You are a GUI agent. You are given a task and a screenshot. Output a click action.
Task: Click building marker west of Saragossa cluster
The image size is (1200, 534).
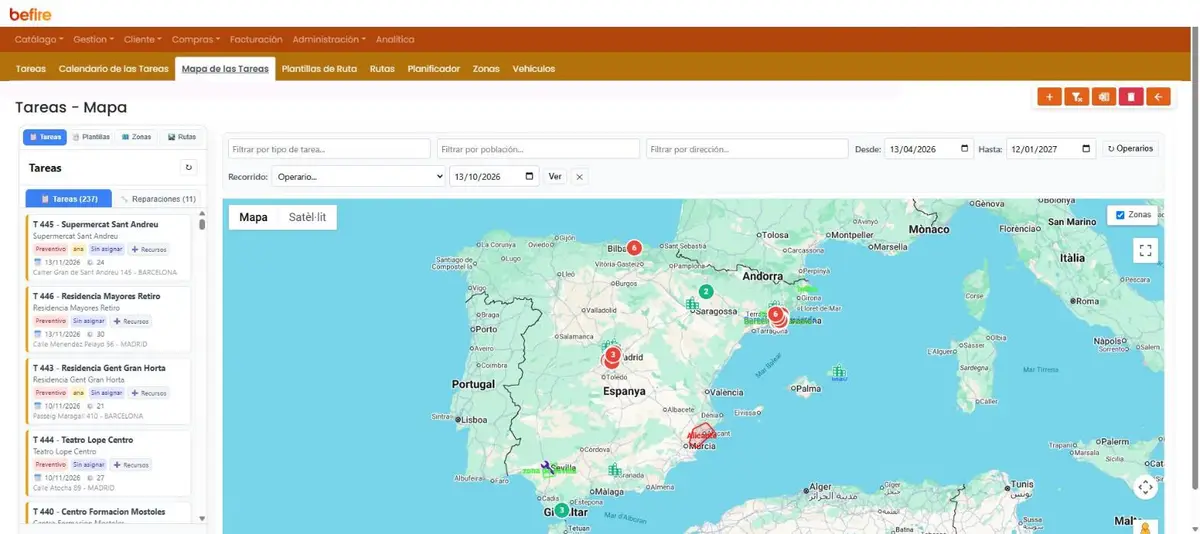tap(691, 303)
